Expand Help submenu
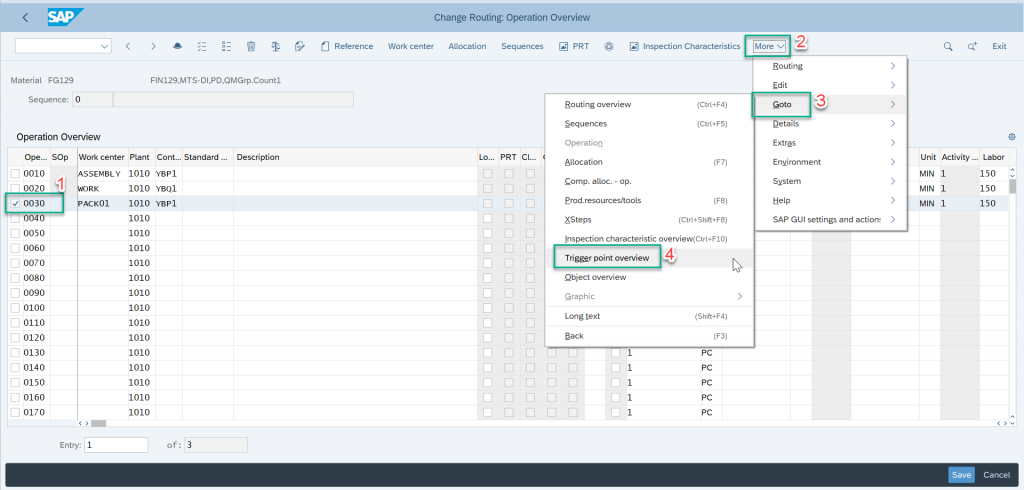Image resolution: width=1024 pixels, height=490 pixels. click(x=831, y=201)
